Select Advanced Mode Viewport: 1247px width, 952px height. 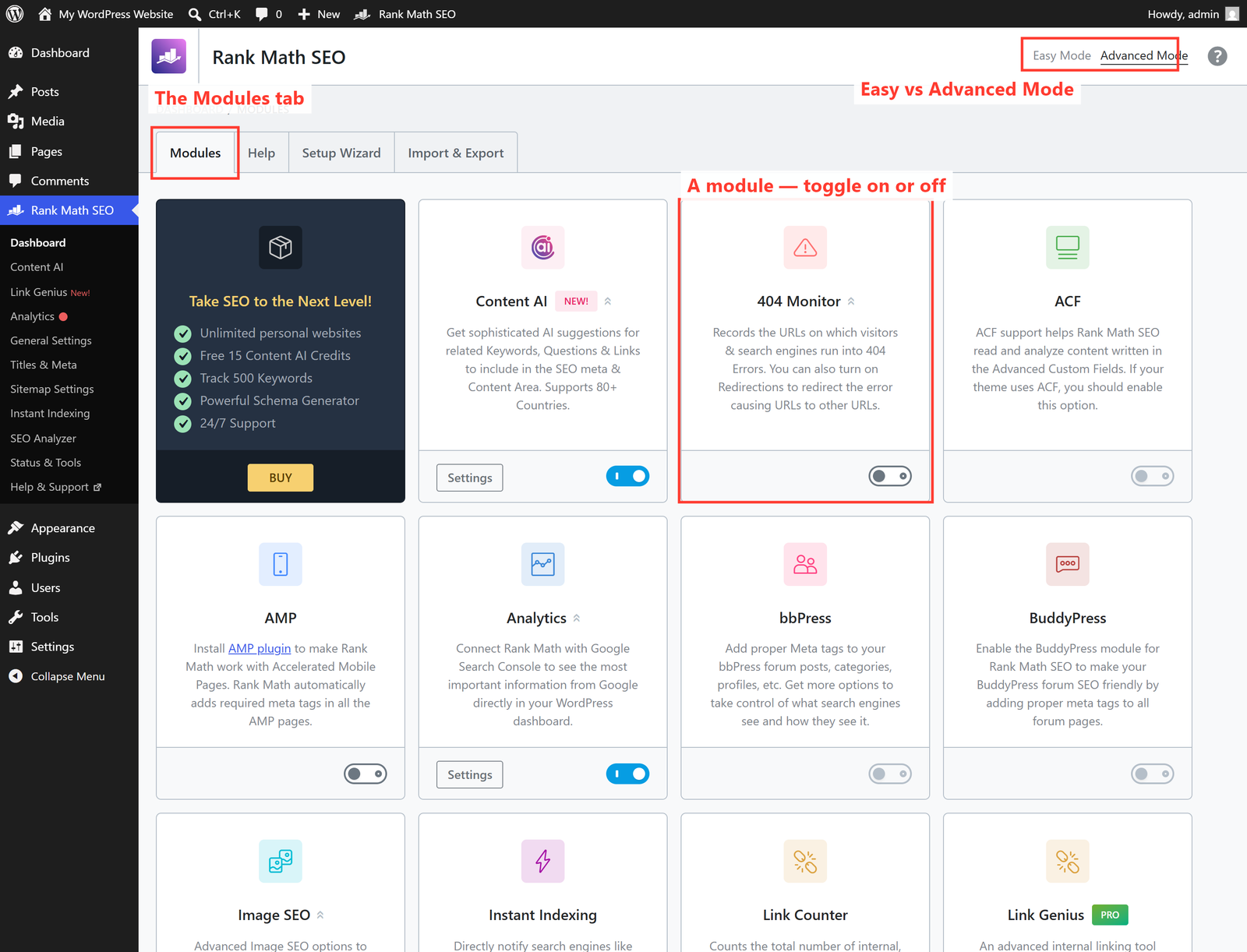click(x=1144, y=55)
